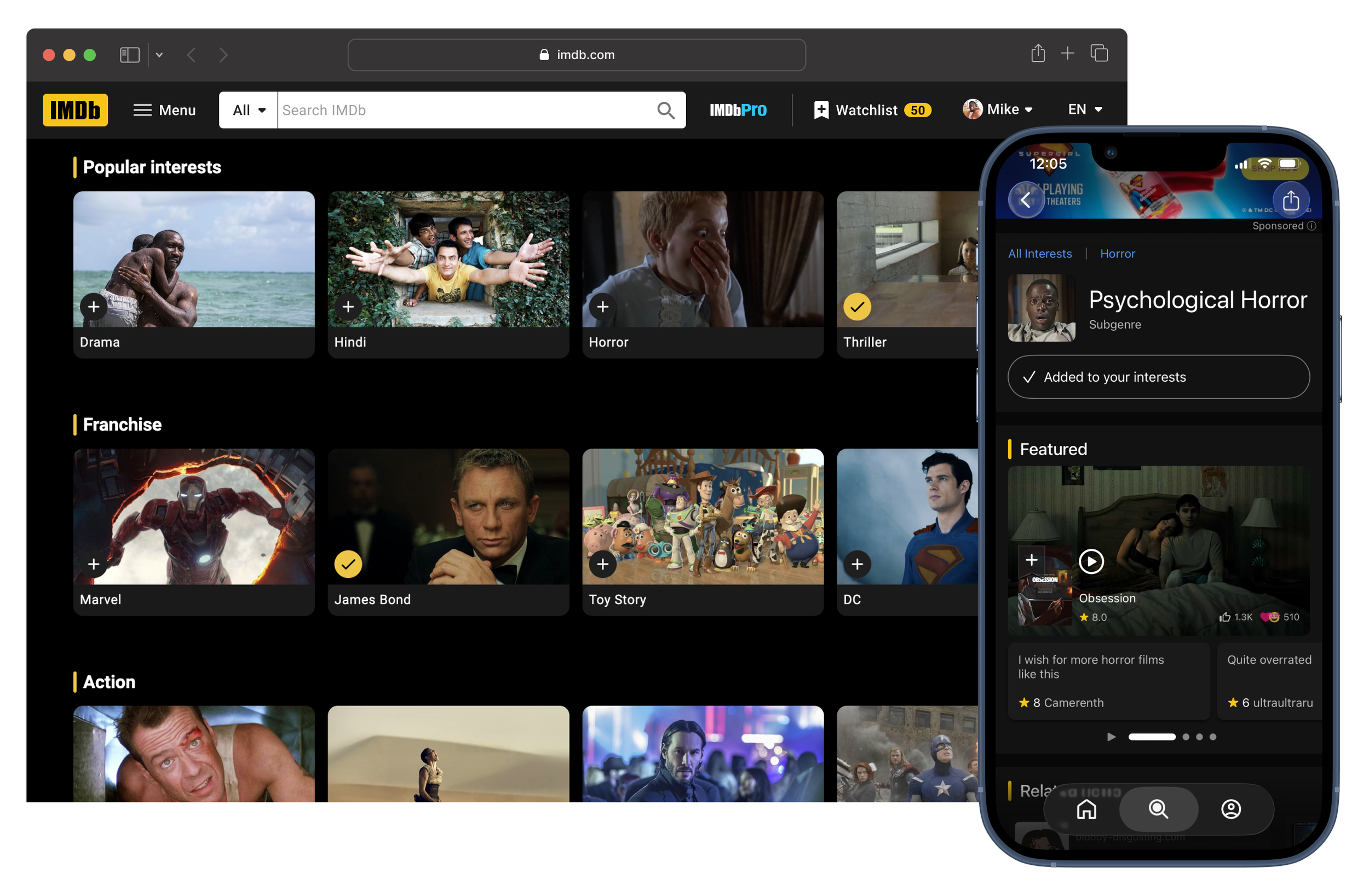This screenshot has width=1369, height=896.
Task: Remove Thriller from your interests
Action: [857, 307]
